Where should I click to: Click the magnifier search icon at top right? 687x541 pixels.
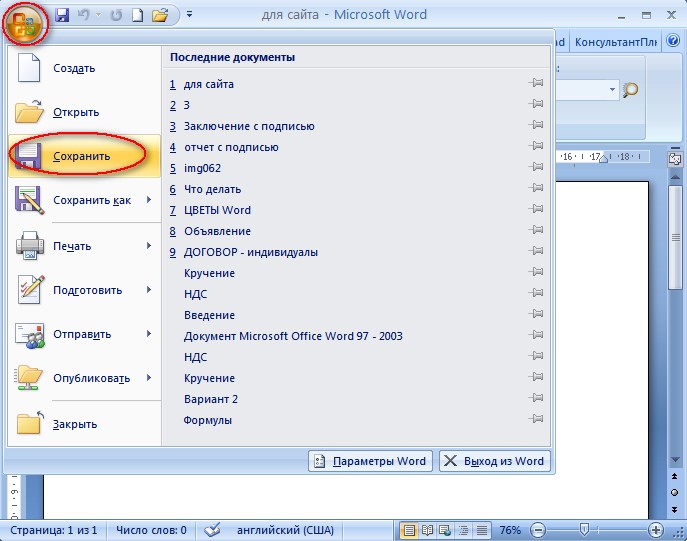pyautogui.click(x=630, y=89)
